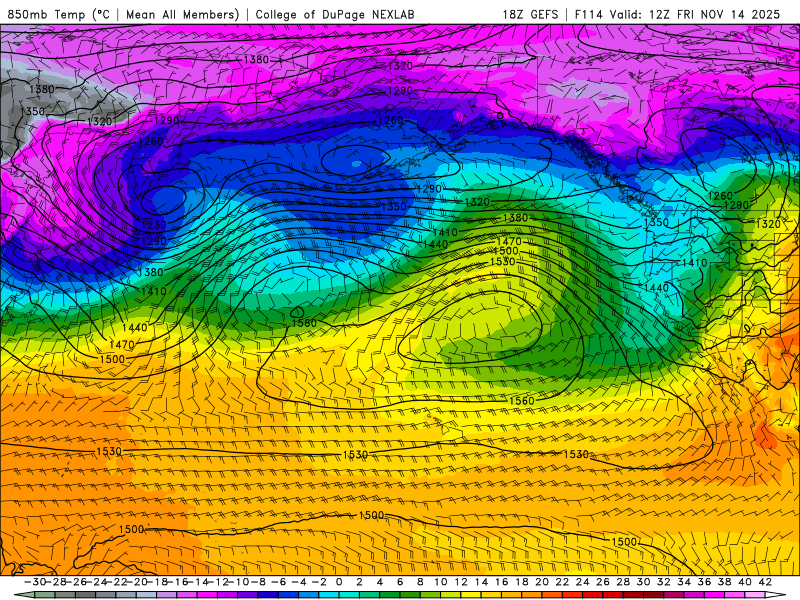Select the 32 legend label
Screen dimensions: 800x600
[664, 582]
